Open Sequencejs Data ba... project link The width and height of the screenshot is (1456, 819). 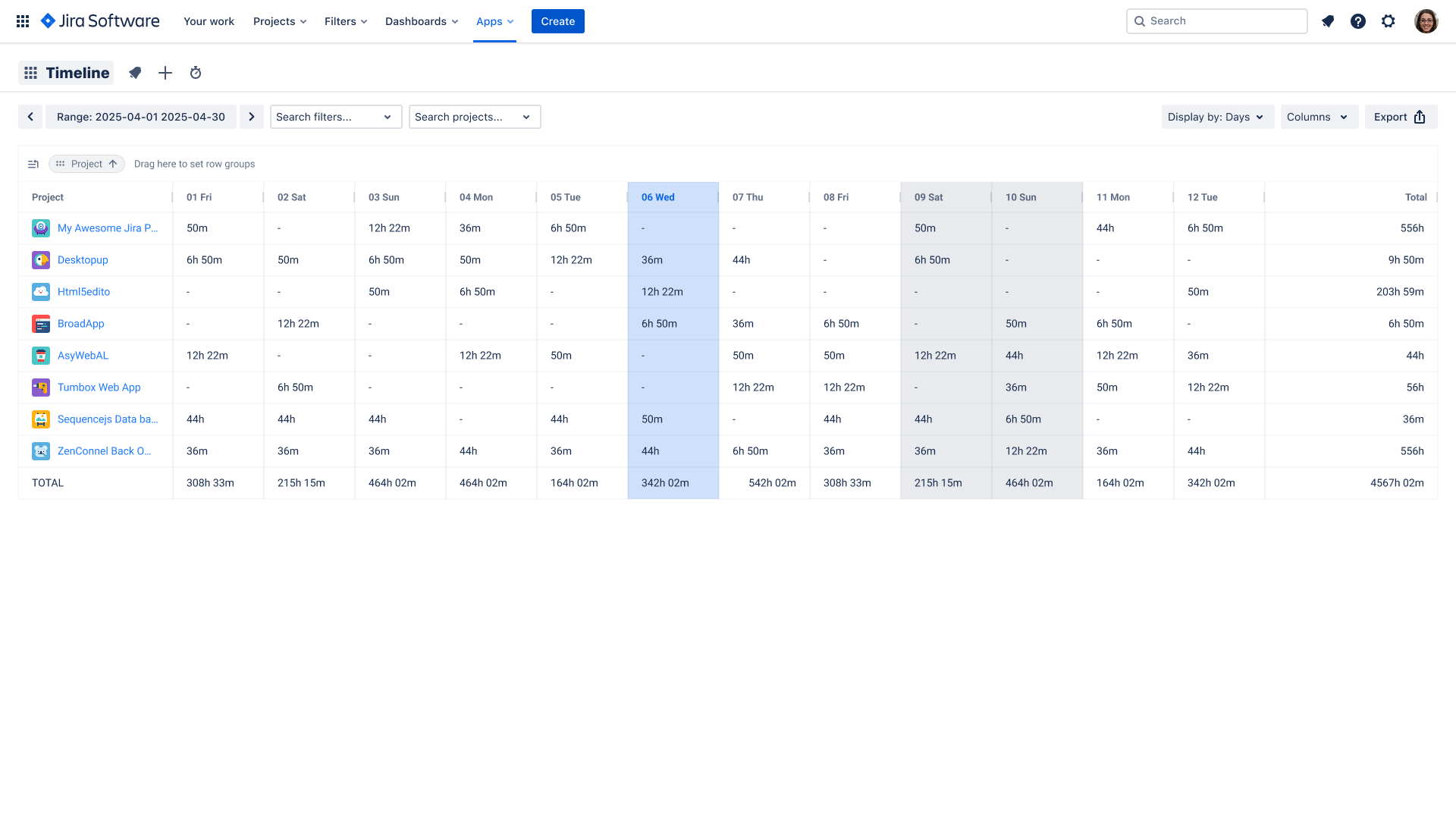coord(108,419)
